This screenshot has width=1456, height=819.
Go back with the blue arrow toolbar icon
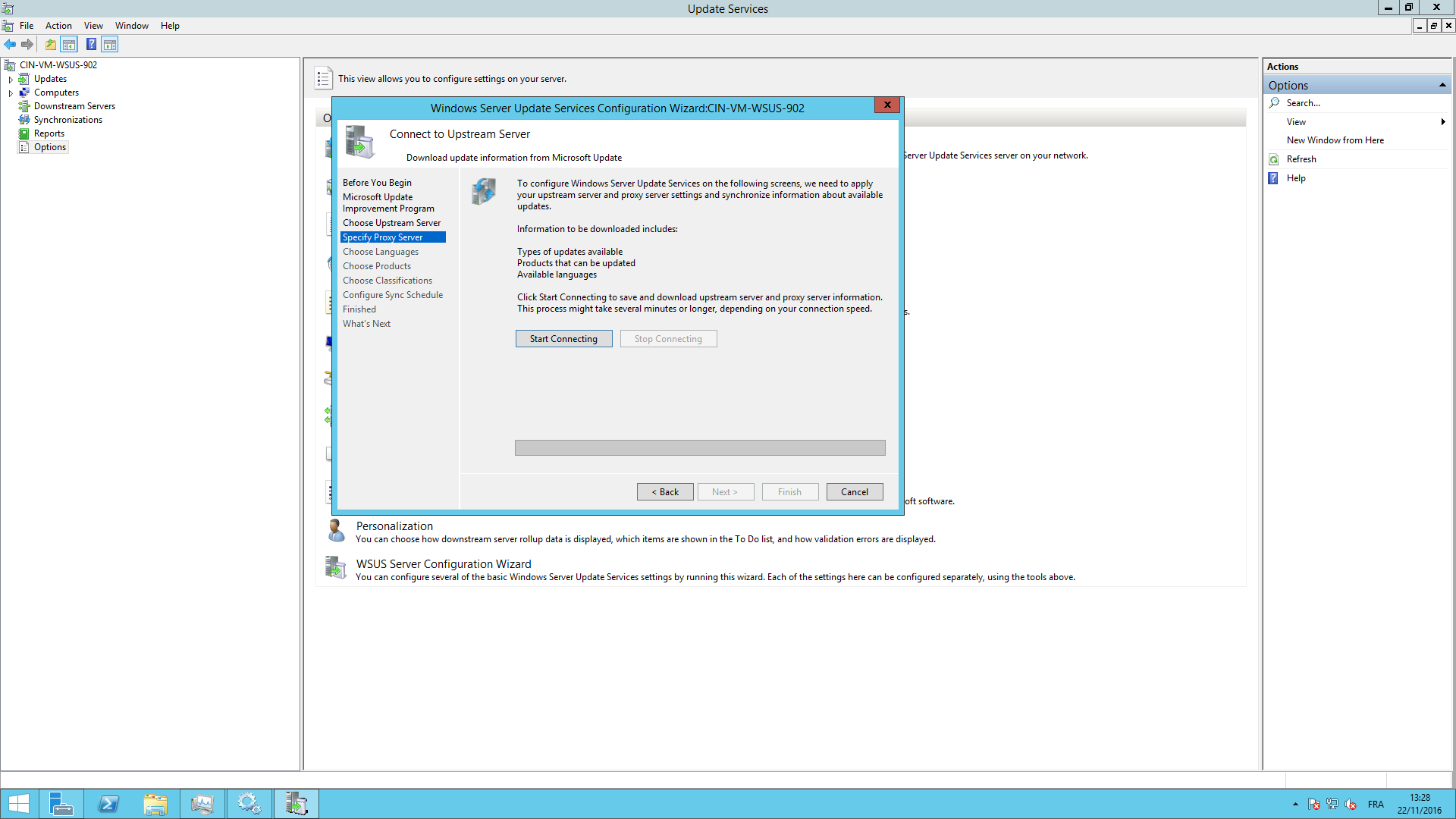click(x=10, y=45)
